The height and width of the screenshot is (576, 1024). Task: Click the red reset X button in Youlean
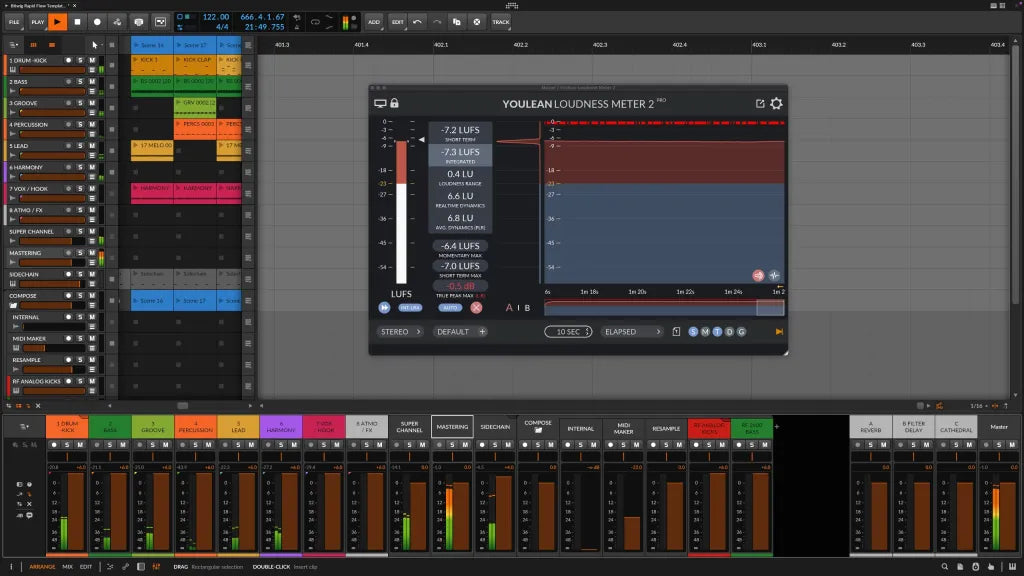(x=477, y=308)
